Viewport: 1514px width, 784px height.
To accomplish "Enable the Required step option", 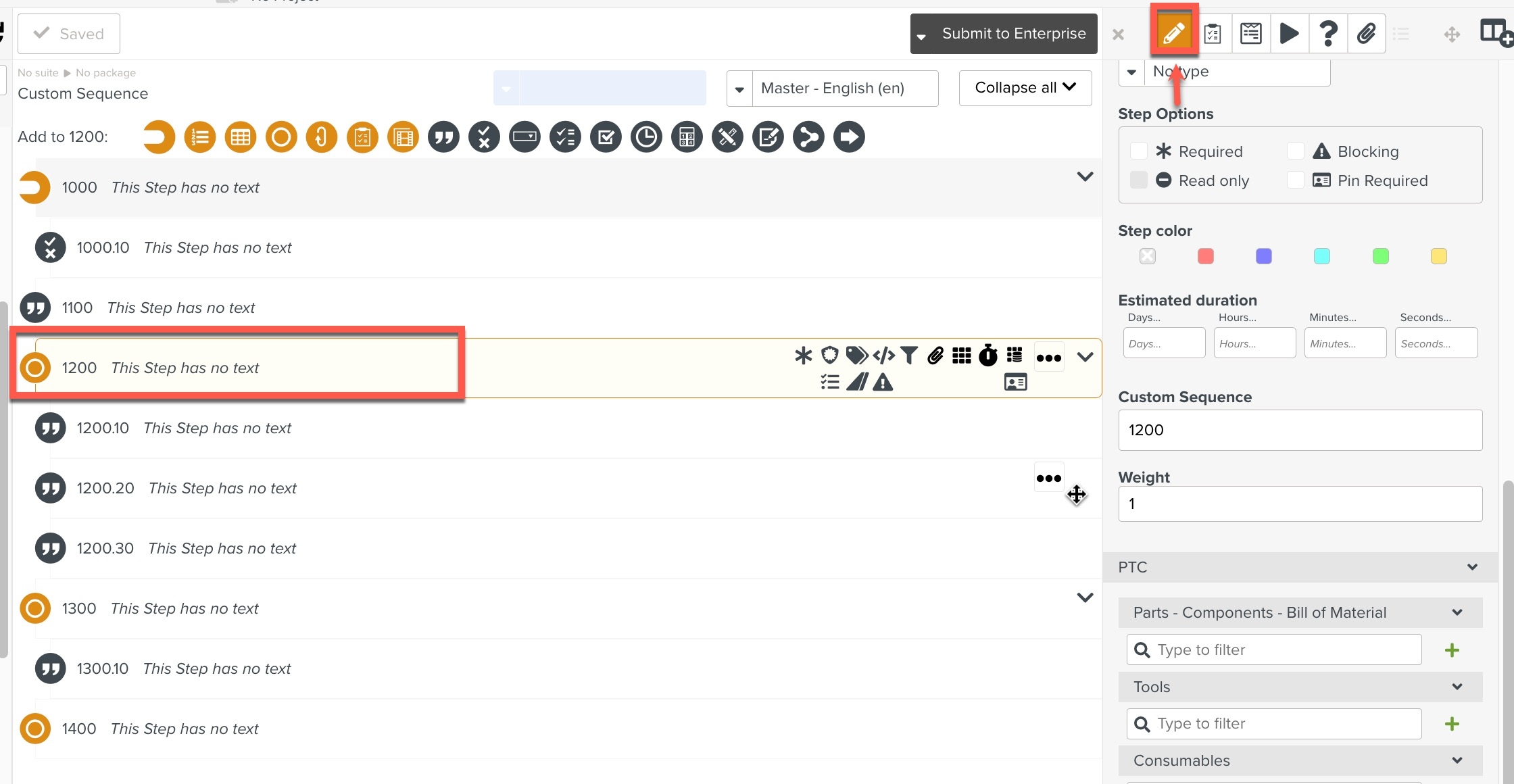I will pos(1138,151).
